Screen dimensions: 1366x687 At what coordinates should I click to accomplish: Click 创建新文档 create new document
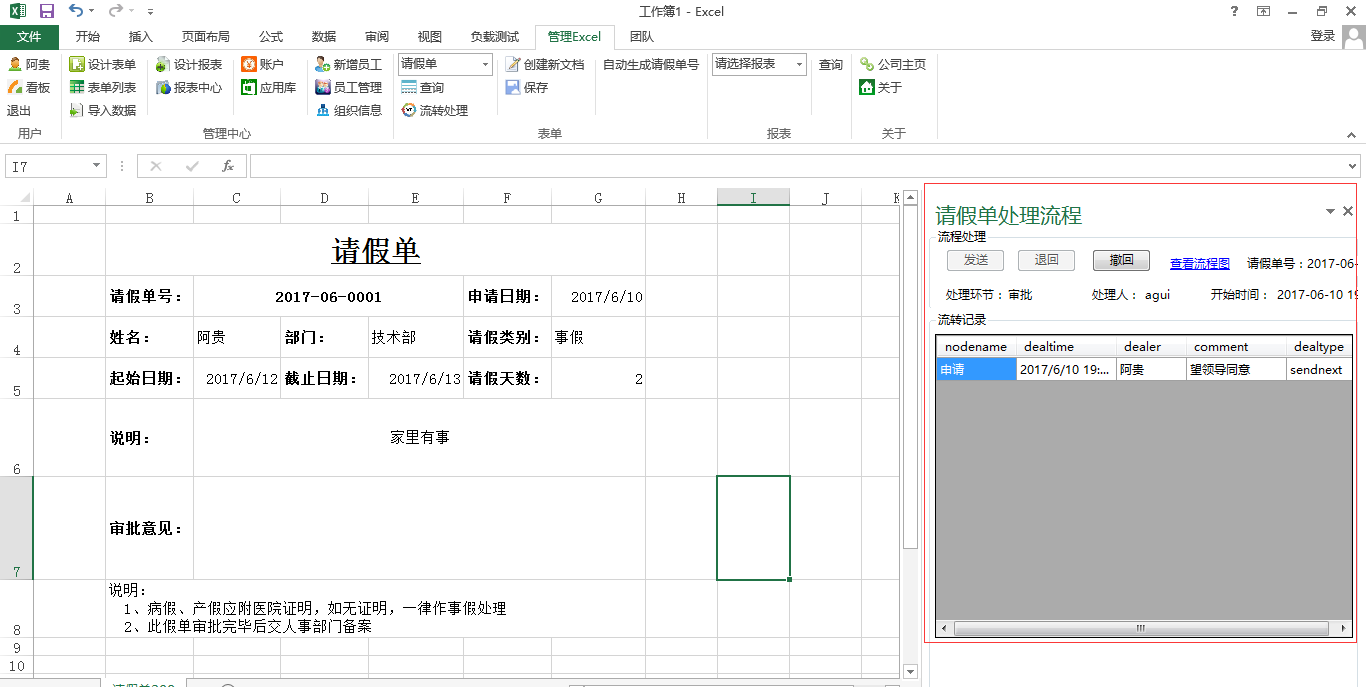(x=545, y=64)
